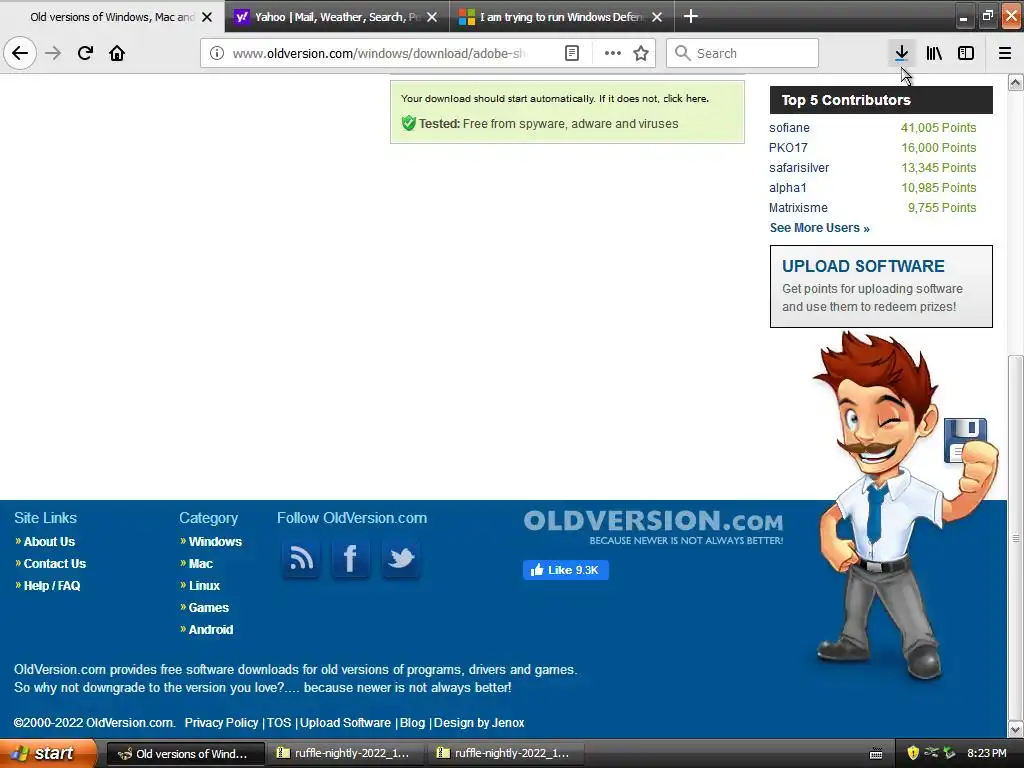Screen dimensions: 1024x768
Task: Close the Yahoo tab
Action: click(432, 17)
